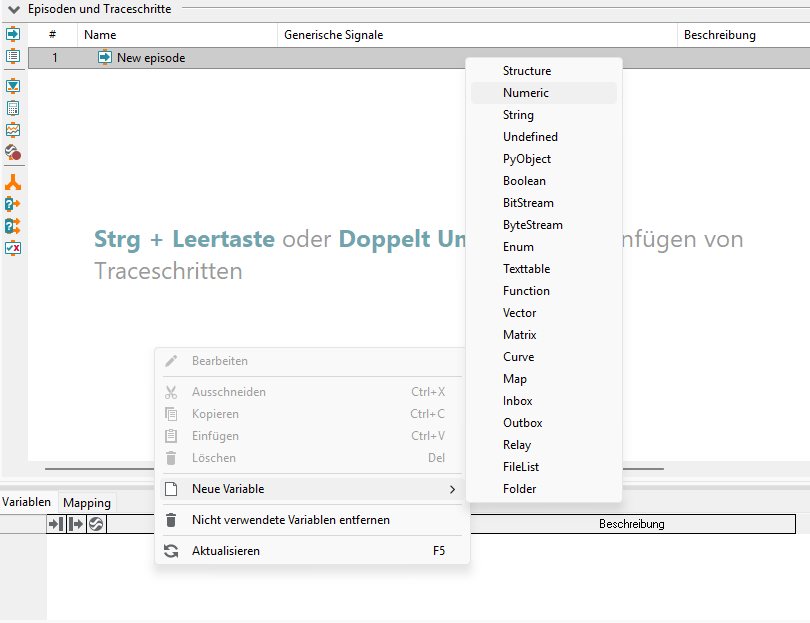Click the document icon beside Neue Variable
The image size is (810, 623).
coord(171,489)
